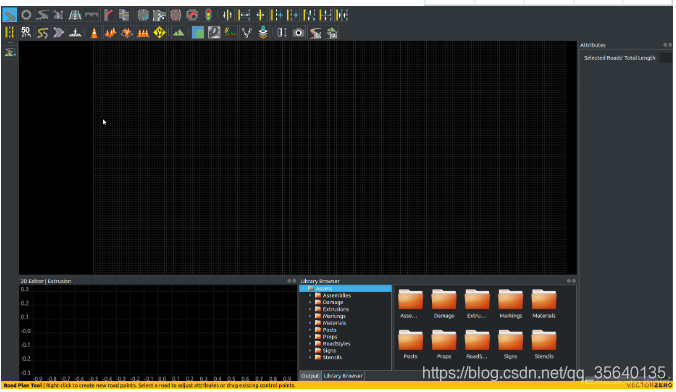The width and height of the screenshot is (676, 392).
Task: Open the RoadS... folder thumbnail
Action: [x=477, y=345]
